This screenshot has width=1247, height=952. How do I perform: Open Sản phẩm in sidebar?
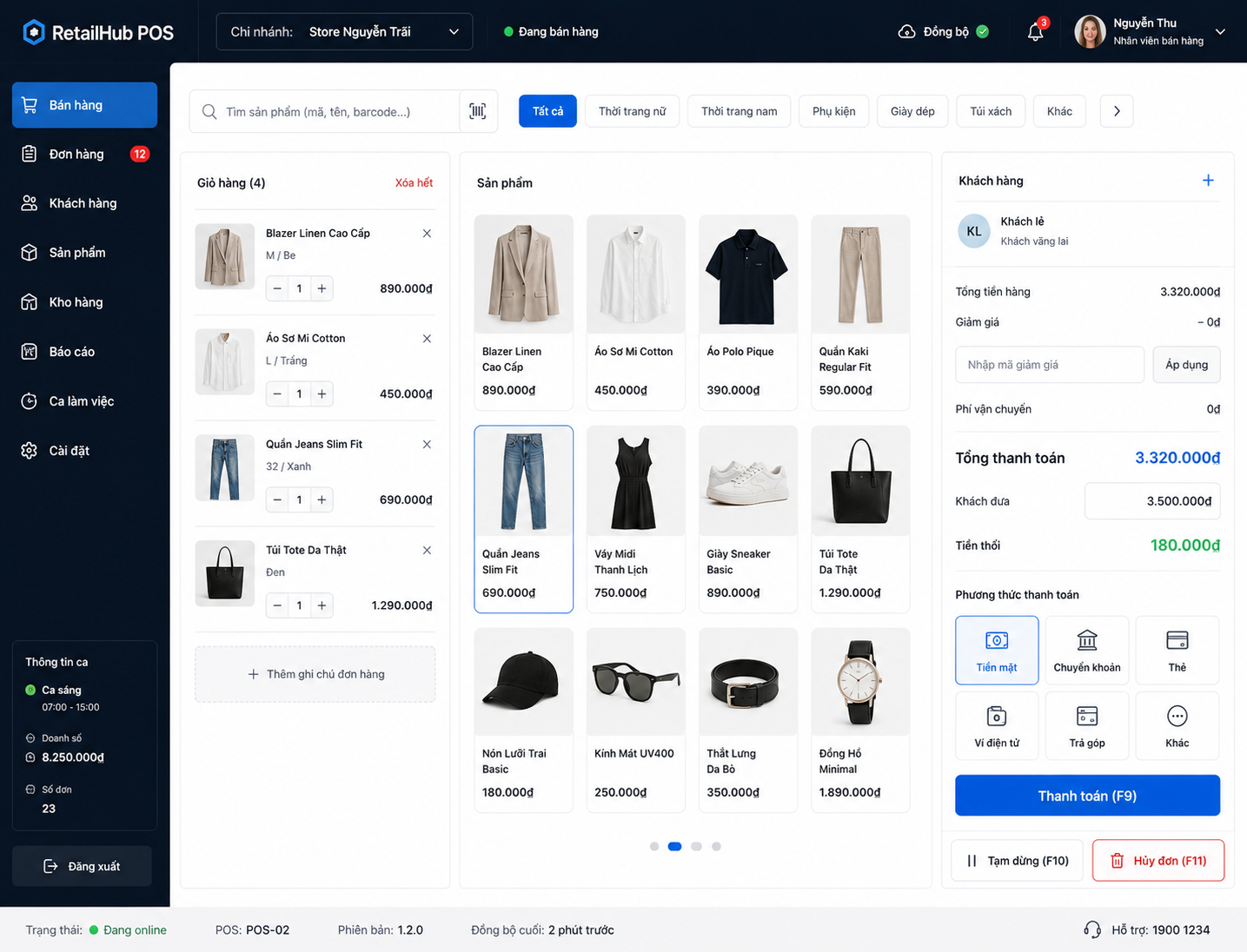click(84, 253)
